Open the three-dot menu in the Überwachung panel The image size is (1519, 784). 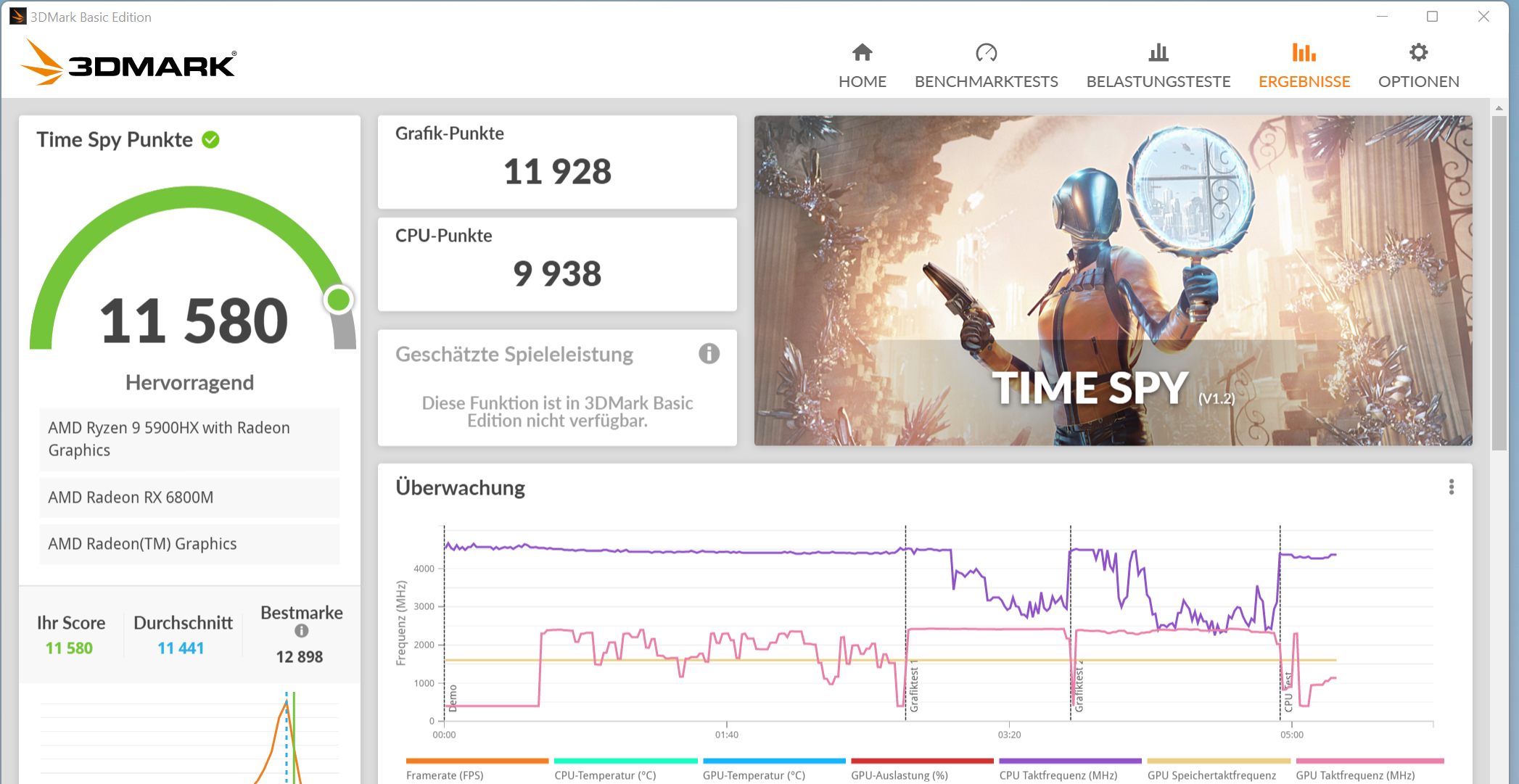(x=1451, y=487)
